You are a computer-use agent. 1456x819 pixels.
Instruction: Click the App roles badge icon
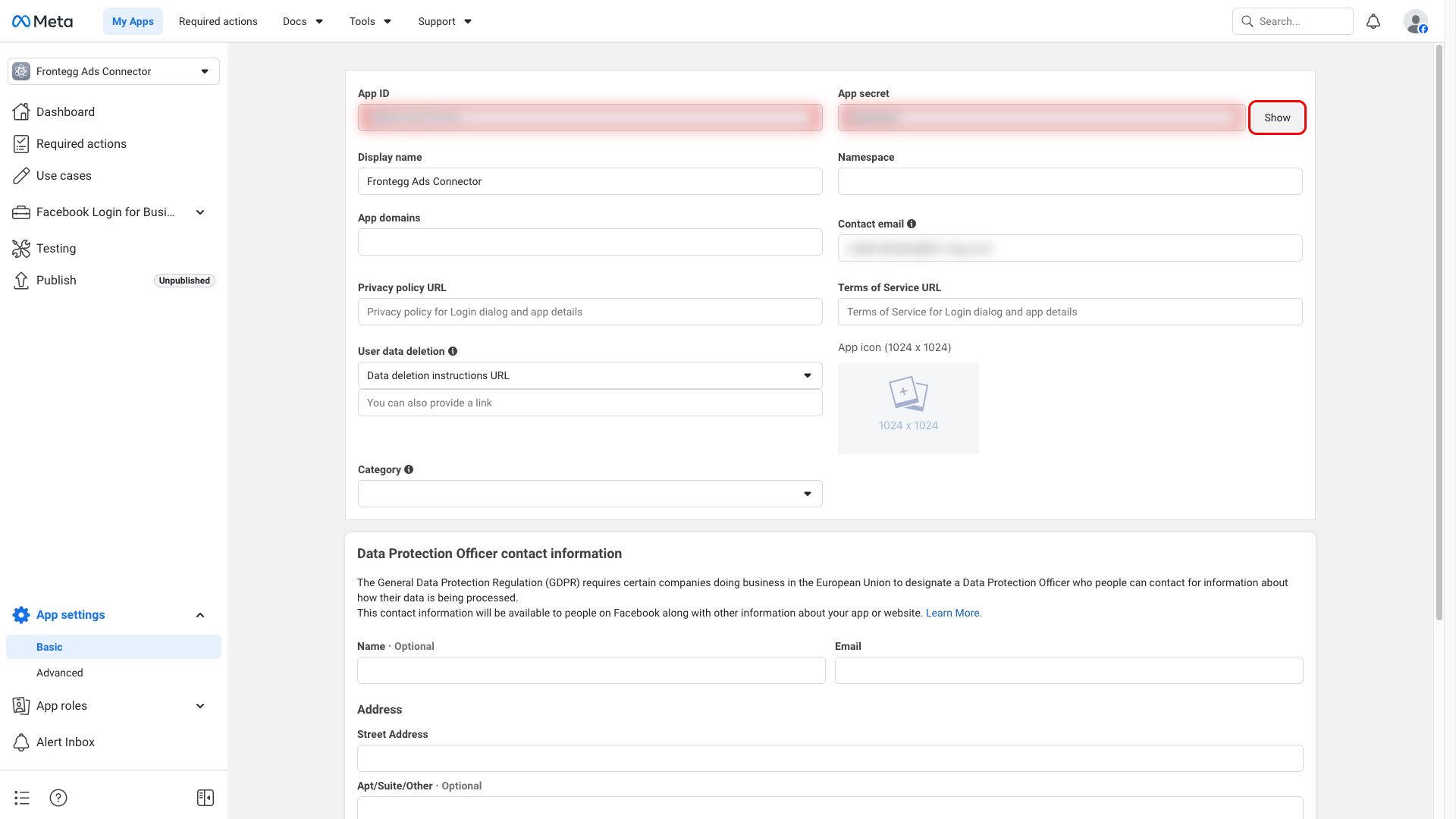(x=21, y=706)
